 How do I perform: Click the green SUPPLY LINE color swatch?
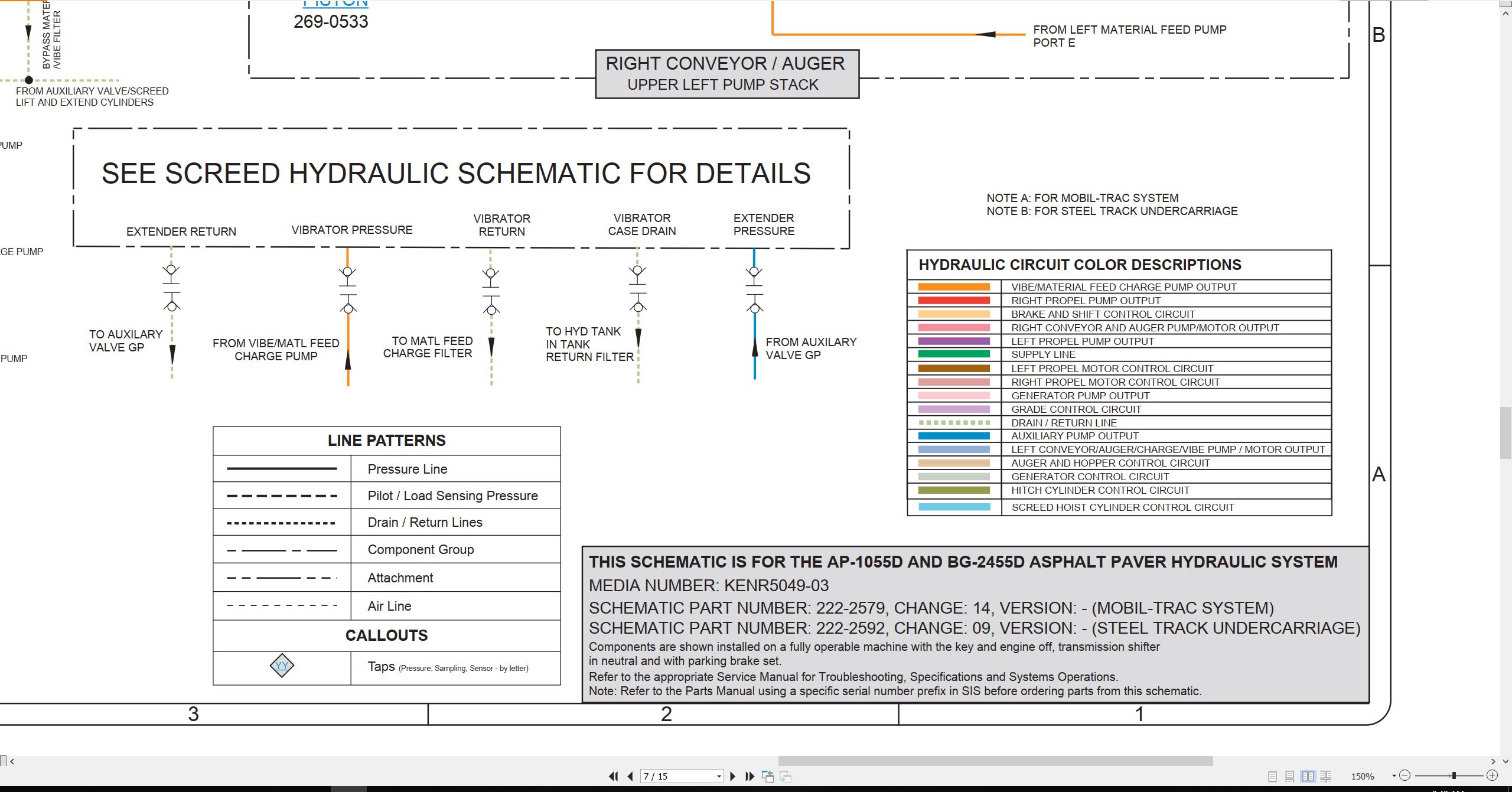[x=954, y=354]
